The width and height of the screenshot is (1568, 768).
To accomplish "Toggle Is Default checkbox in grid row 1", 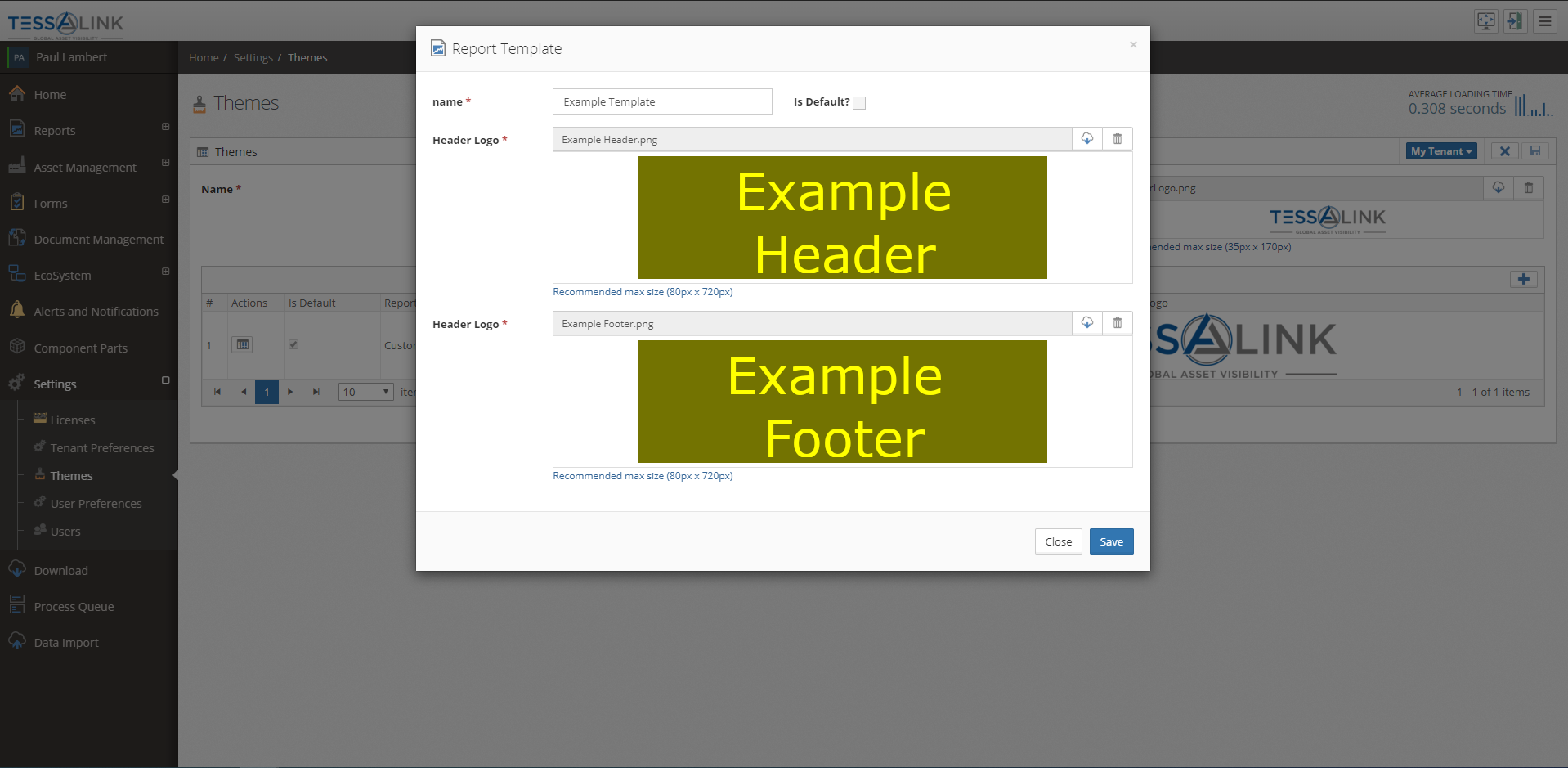I will point(293,344).
